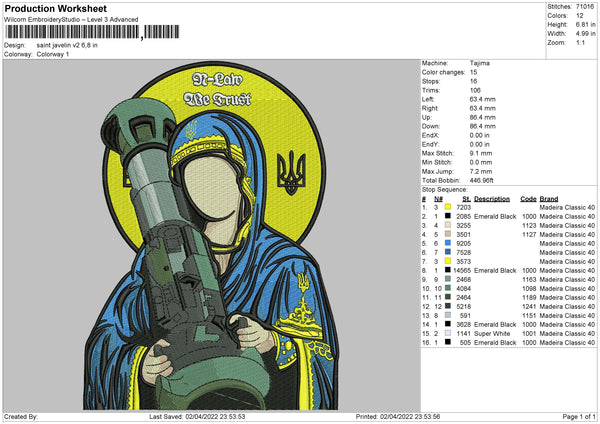The image size is (600, 424).
Task: Click the dark blue swatch in row 6
Action: pyautogui.click(x=448, y=252)
